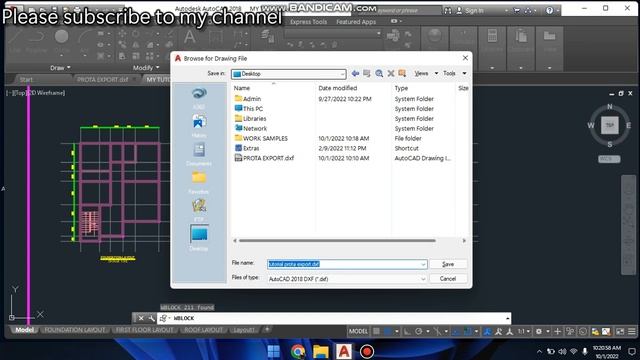Click Bandicam record icon on taskbar
This screenshot has width=640, height=360.
point(367,351)
